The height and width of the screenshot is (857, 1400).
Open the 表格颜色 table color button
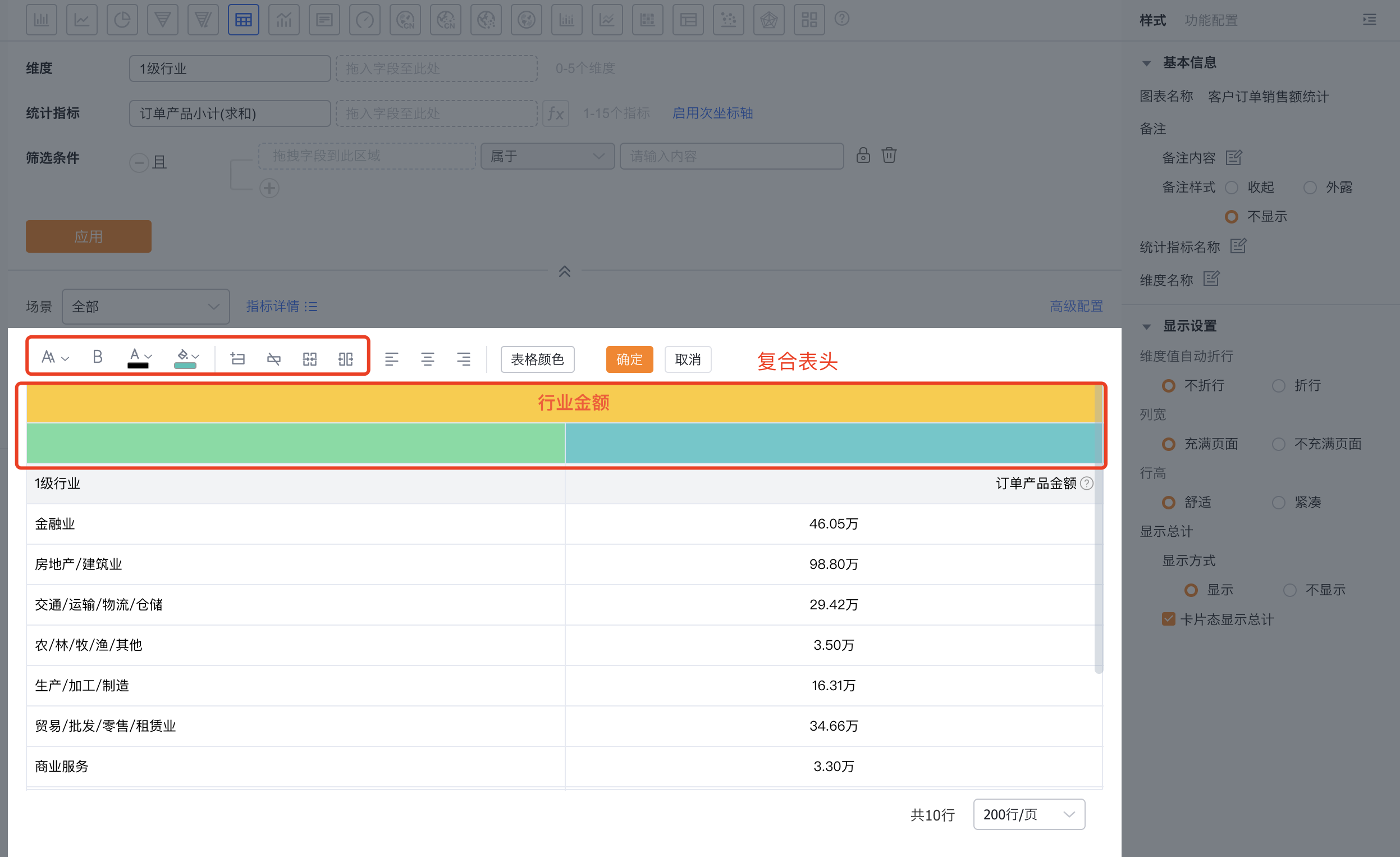click(537, 359)
